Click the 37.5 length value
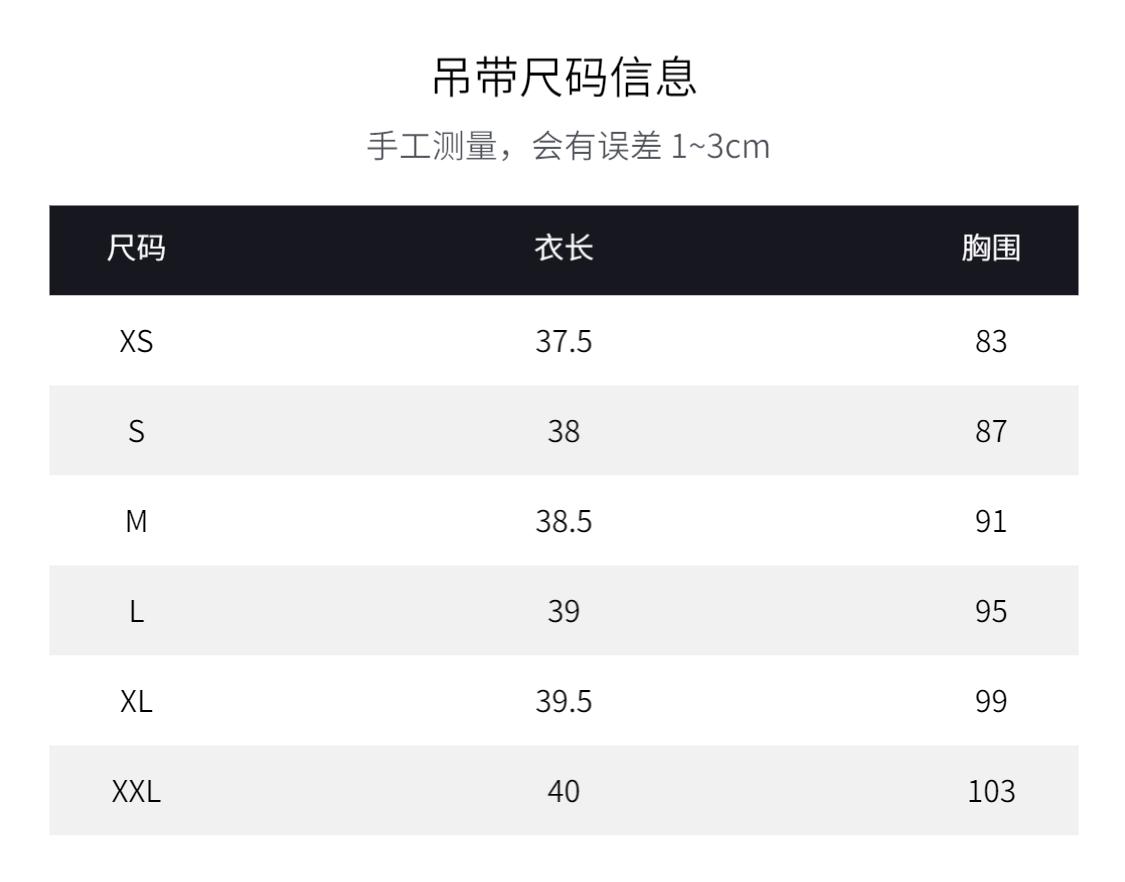The image size is (1125, 882). tap(564, 342)
